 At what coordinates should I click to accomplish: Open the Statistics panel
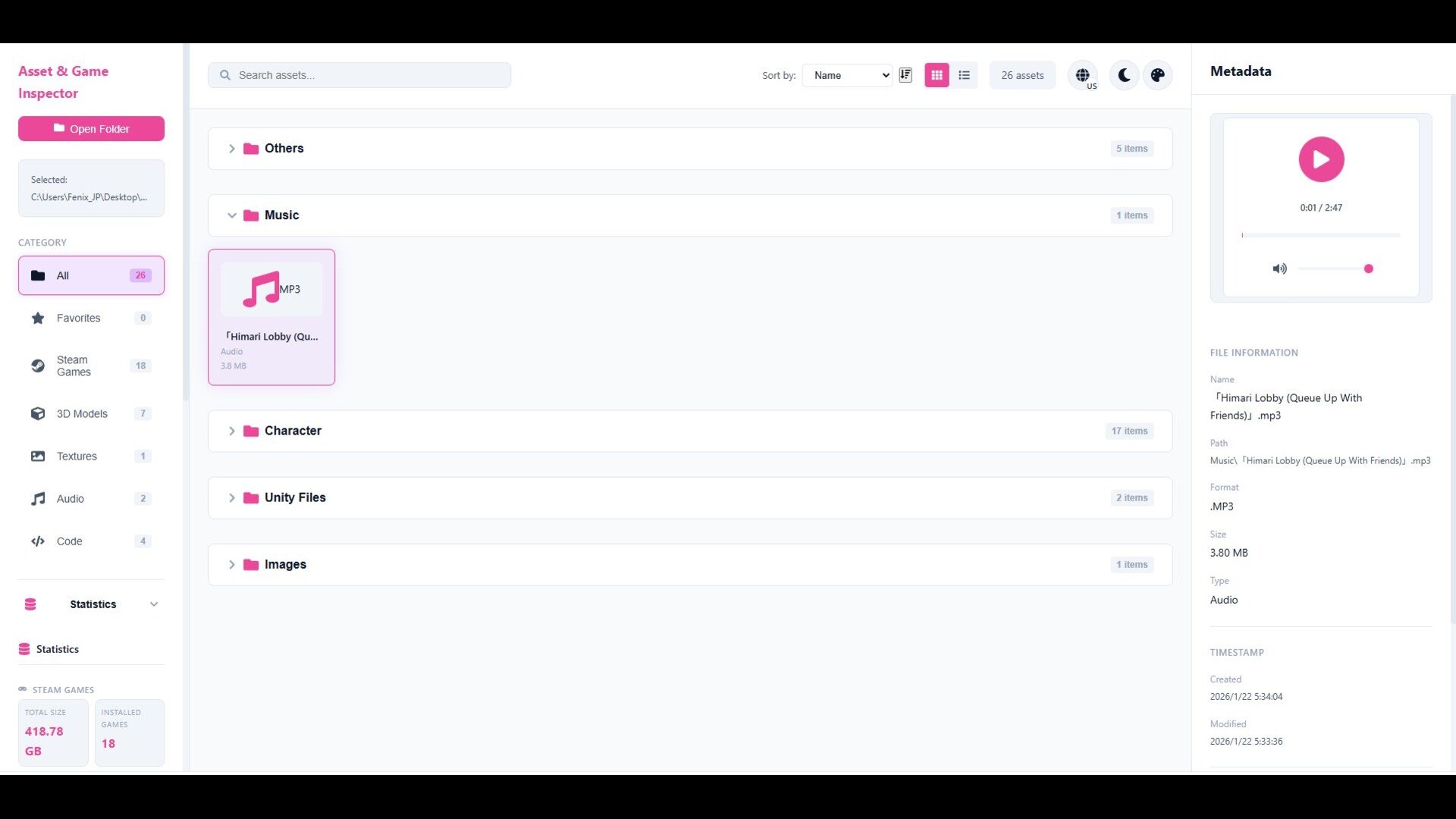coord(57,649)
